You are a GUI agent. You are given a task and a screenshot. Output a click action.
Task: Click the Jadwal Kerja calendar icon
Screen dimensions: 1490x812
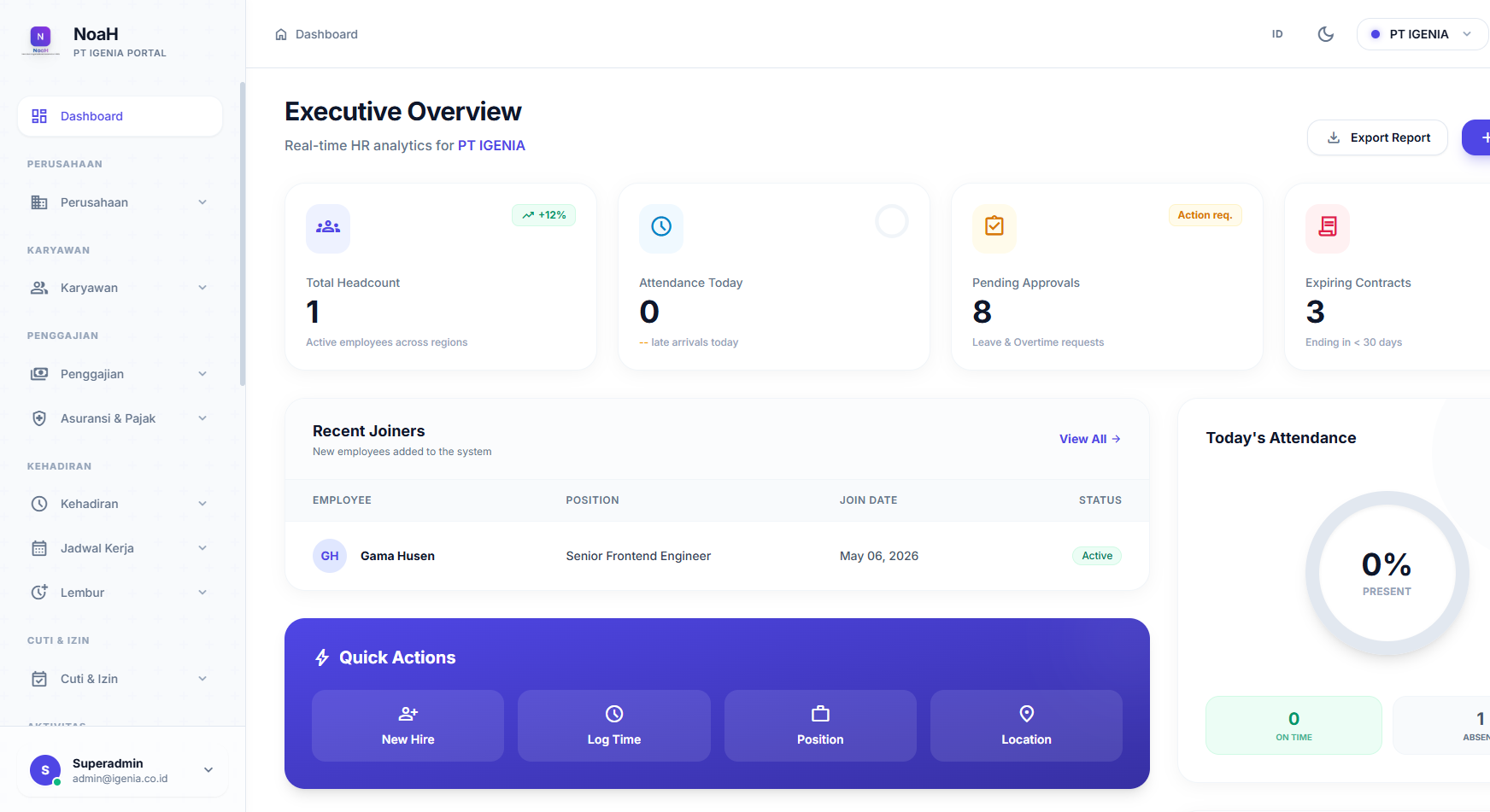[x=39, y=548]
